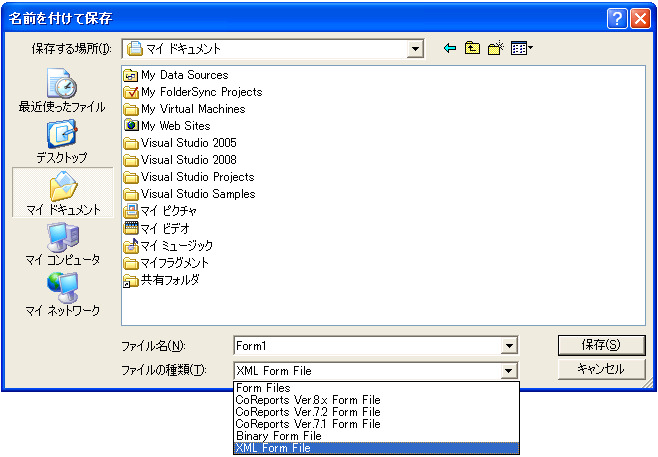This screenshot has height=457, width=658.
Task: Select the Visual Studio 2008 folder icon
Action: 131,160
